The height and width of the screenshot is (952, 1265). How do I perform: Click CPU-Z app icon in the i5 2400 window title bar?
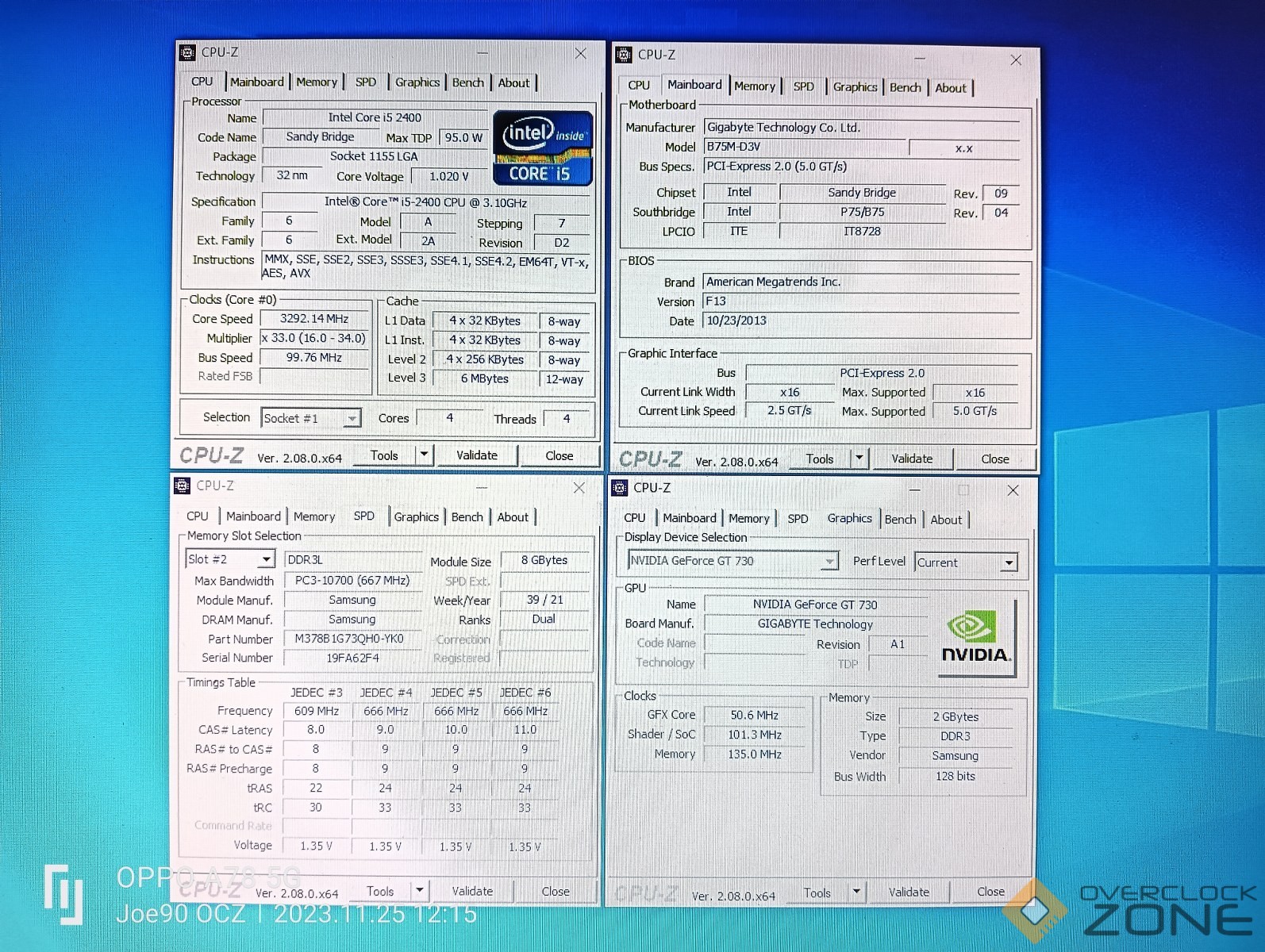187,52
